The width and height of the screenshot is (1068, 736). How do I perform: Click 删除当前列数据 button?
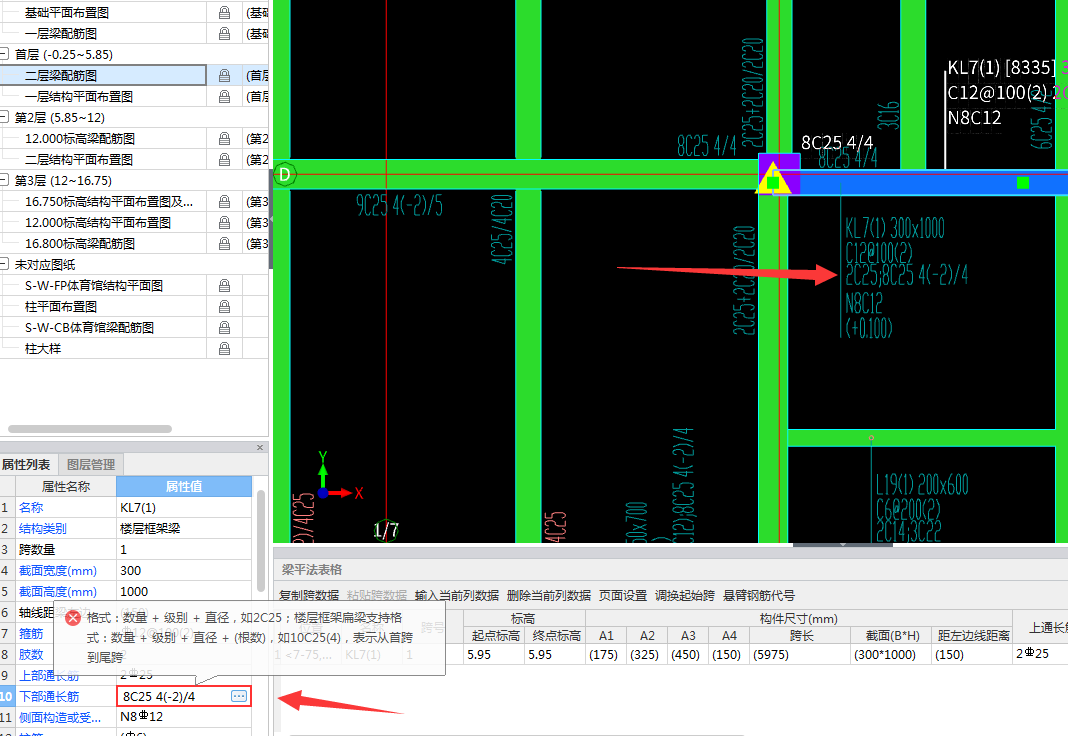tap(549, 596)
